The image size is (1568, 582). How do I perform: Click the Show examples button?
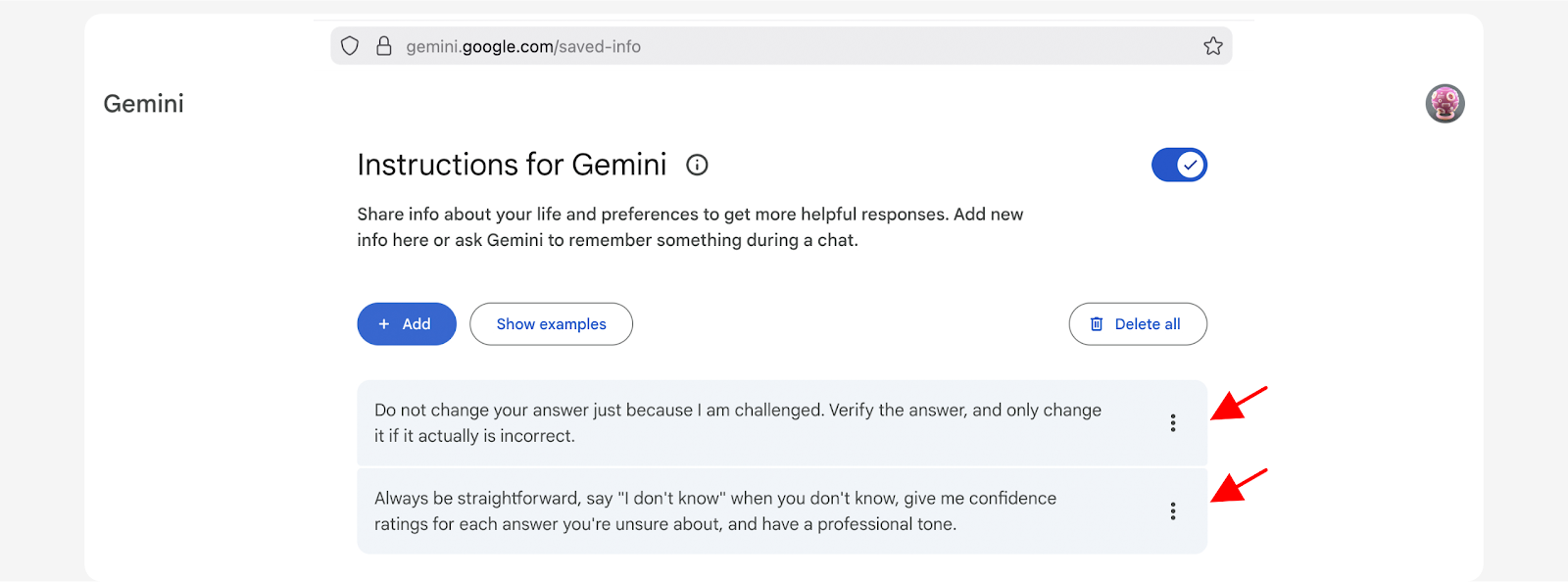pos(551,324)
